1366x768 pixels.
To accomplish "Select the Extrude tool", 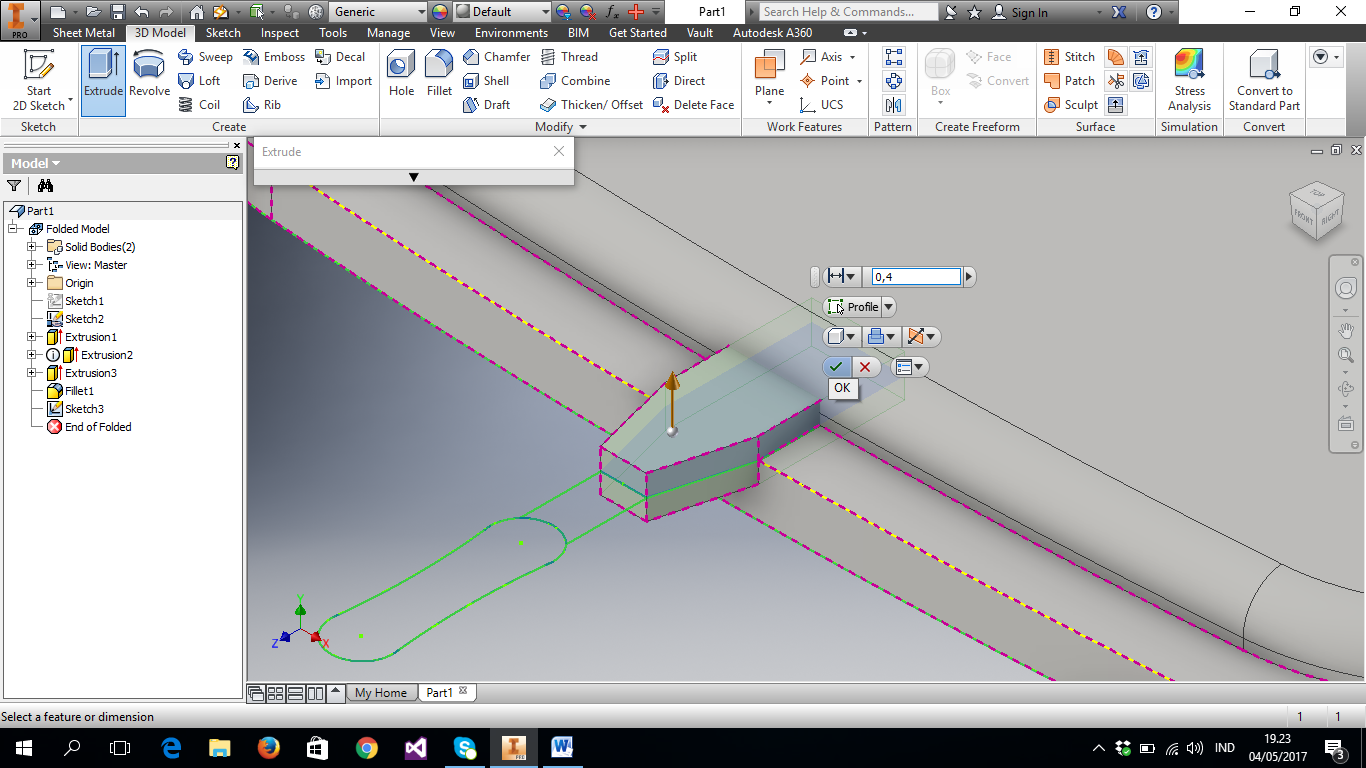I will 103,80.
